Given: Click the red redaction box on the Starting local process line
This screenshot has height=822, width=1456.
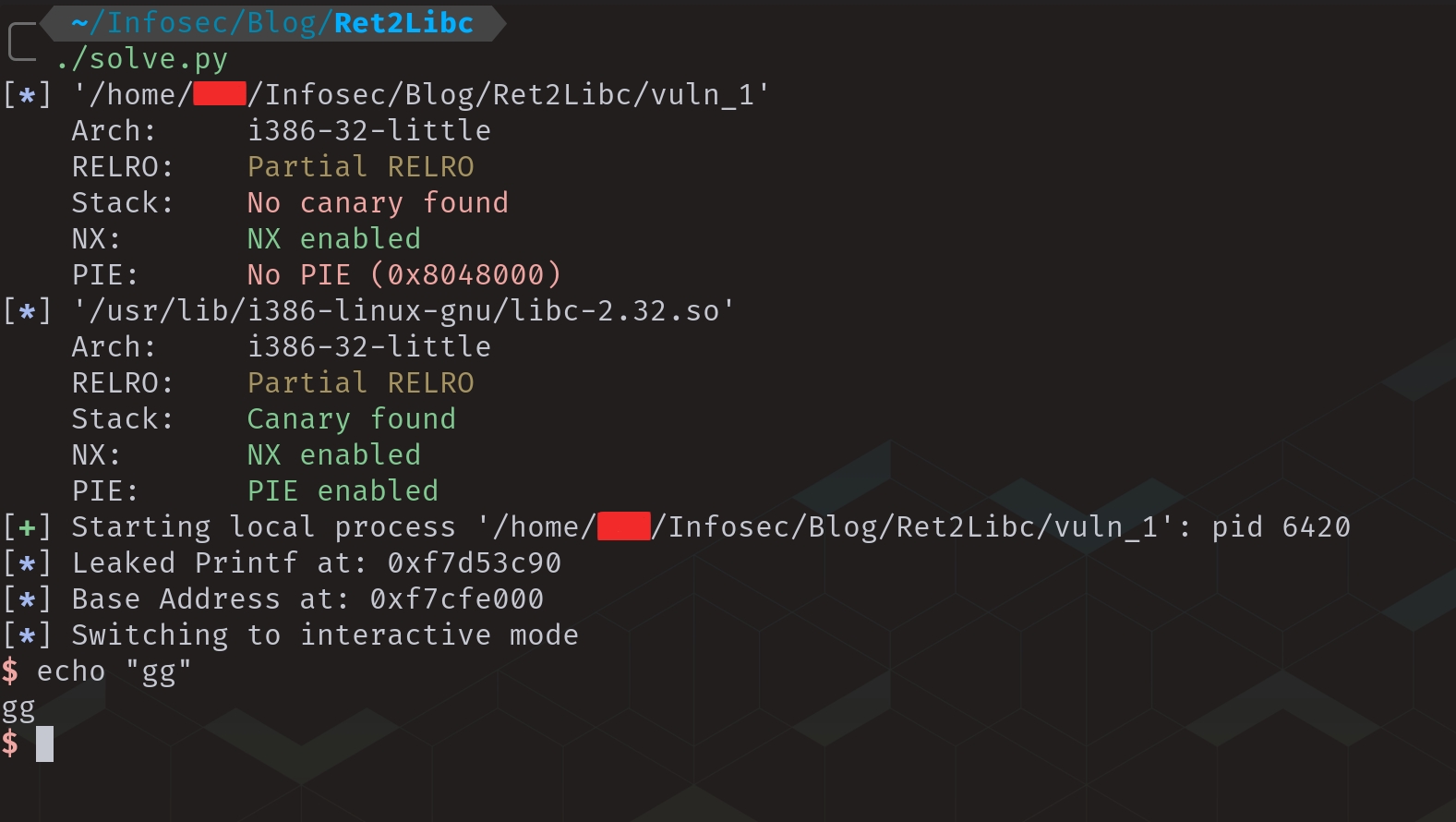Looking at the screenshot, I should coord(624,526).
